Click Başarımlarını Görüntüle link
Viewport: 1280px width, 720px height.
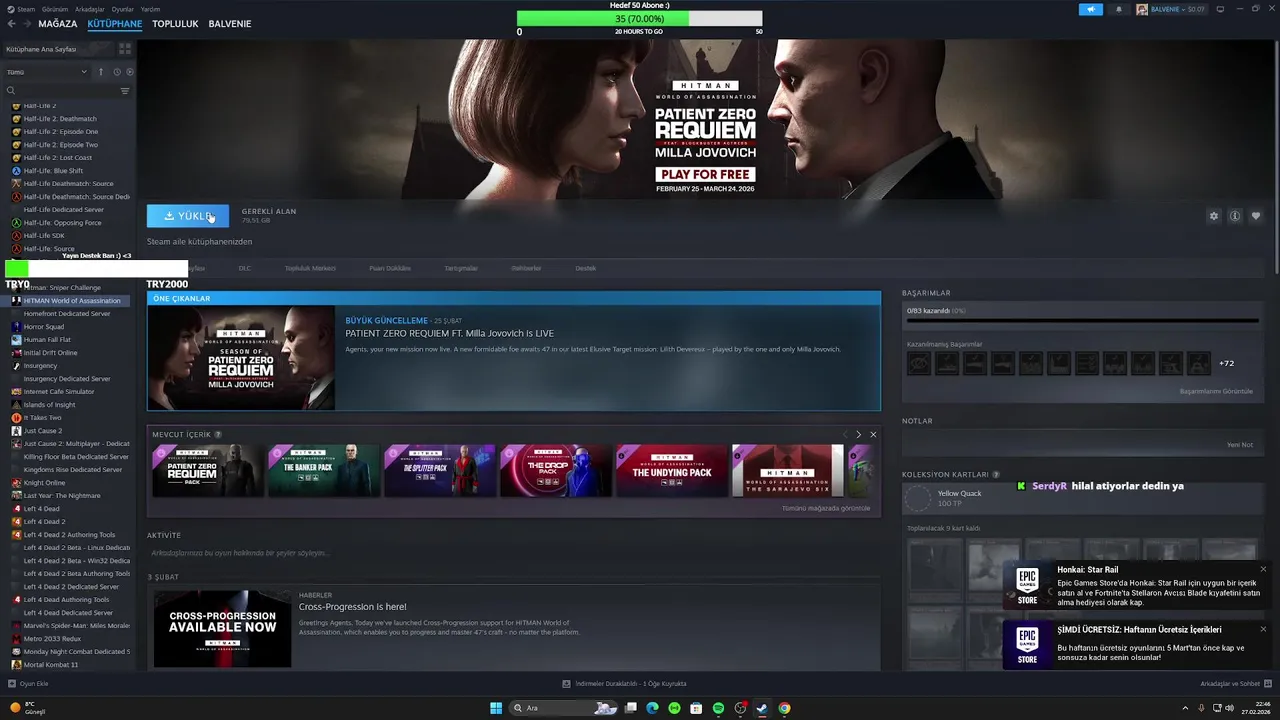point(1216,391)
